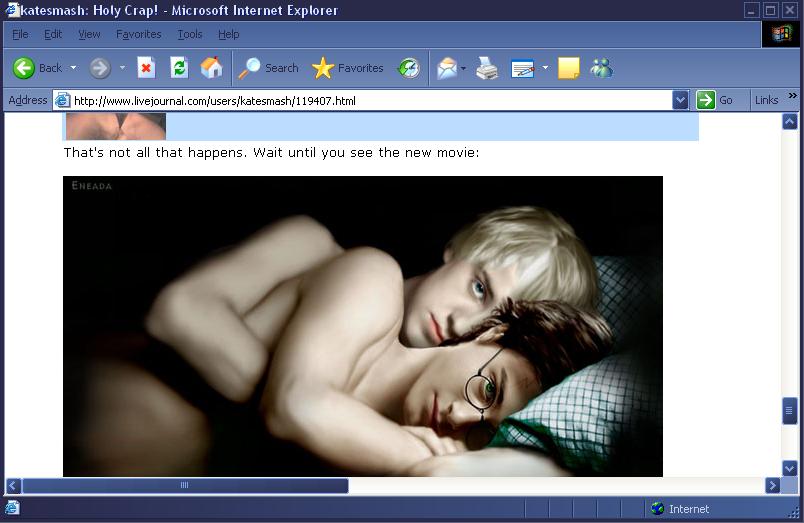
Task: Open the Forward history dropdown arrow
Action: 122,68
